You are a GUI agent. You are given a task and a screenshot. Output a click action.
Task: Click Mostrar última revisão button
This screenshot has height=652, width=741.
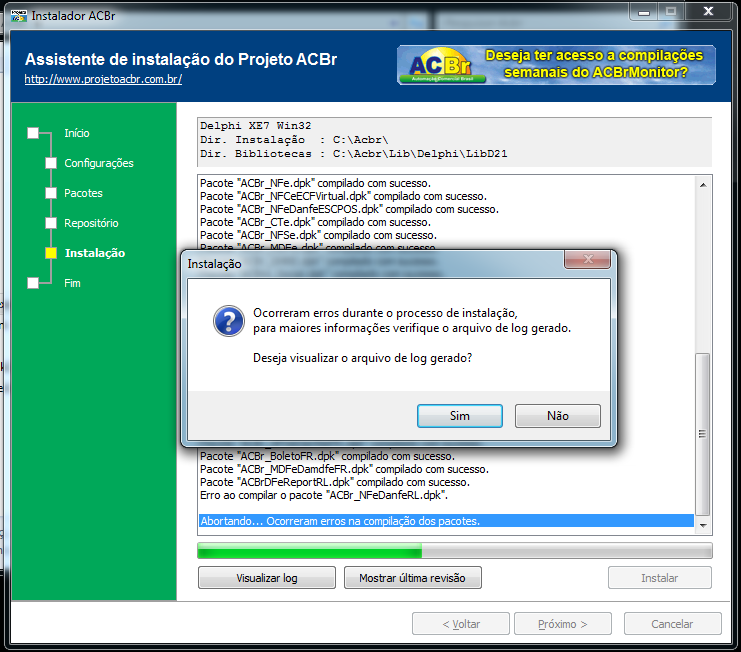coord(413,578)
